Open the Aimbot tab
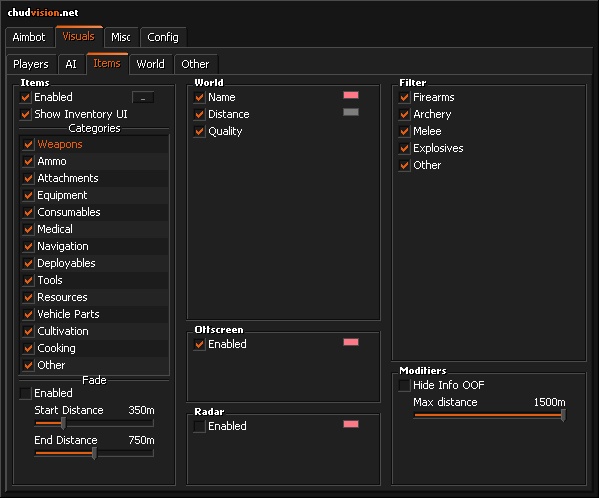This screenshot has width=599, height=498. coord(29,37)
